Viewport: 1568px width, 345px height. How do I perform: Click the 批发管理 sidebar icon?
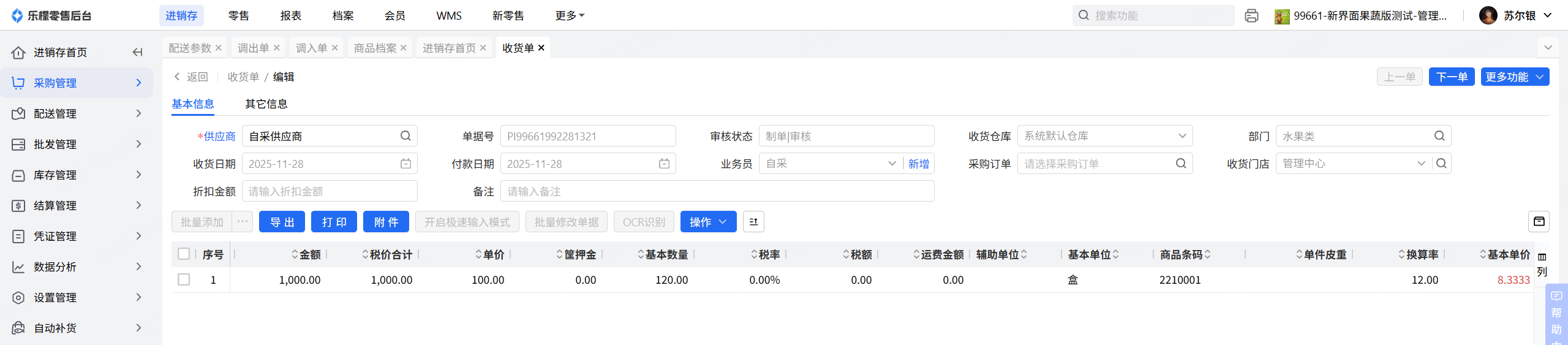[18, 144]
